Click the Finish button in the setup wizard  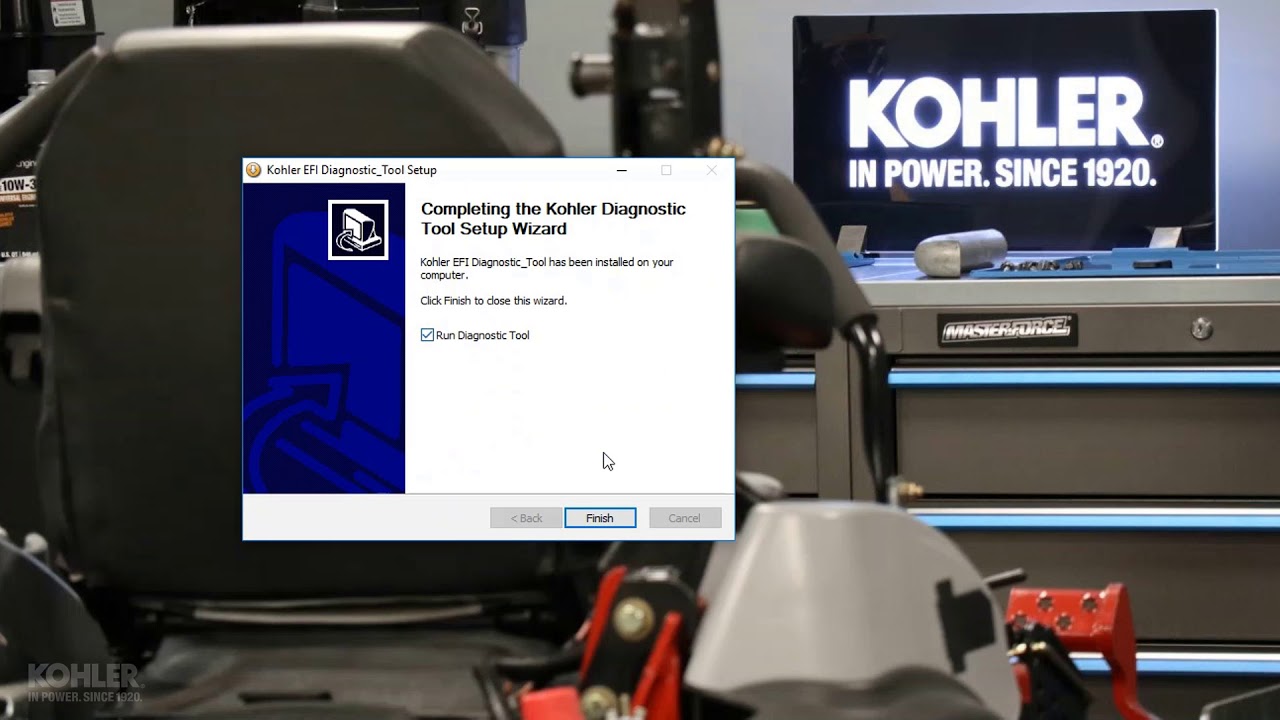[x=600, y=518]
